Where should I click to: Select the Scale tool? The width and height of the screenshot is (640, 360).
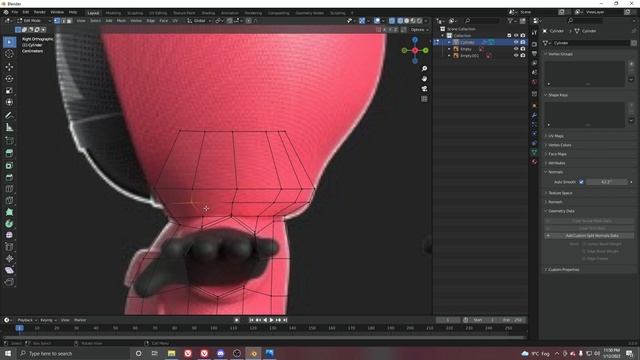(9, 91)
